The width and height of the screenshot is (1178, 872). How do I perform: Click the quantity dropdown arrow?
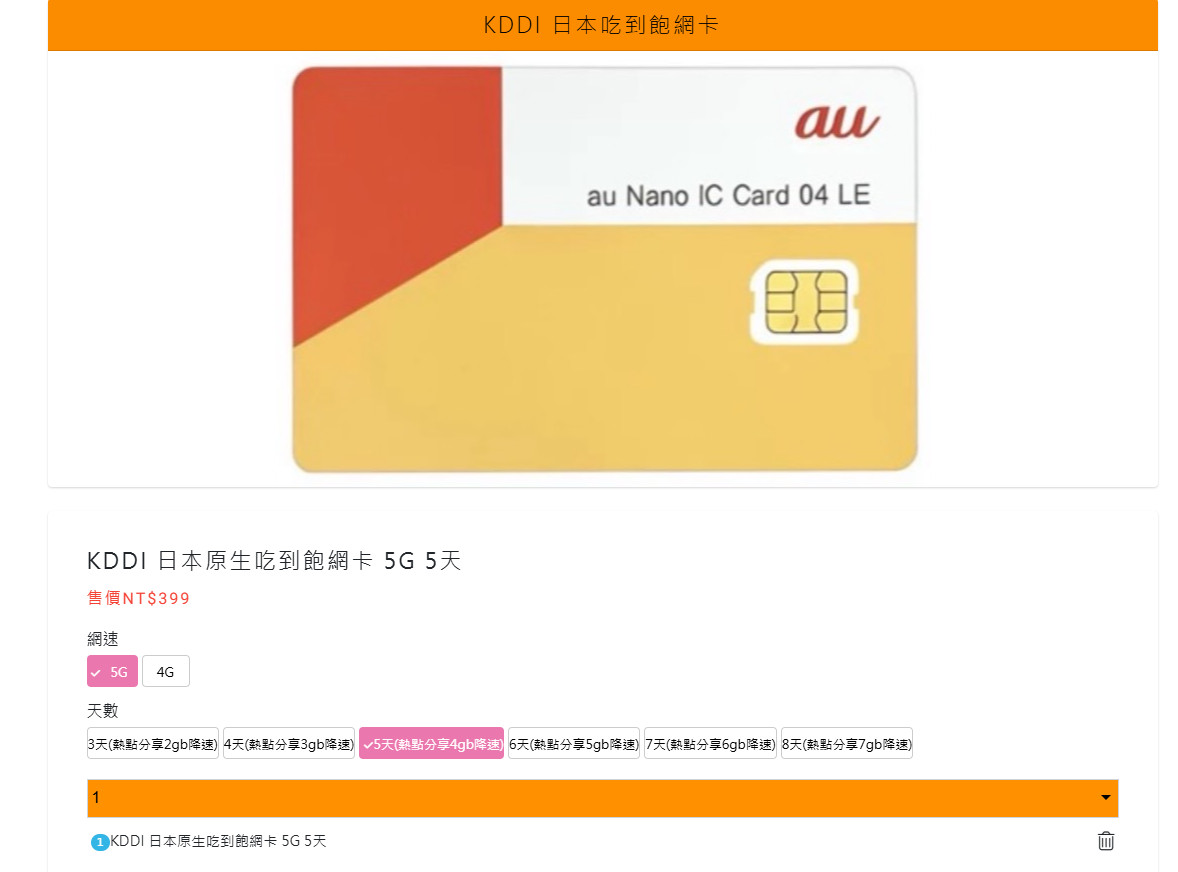(x=1105, y=798)
